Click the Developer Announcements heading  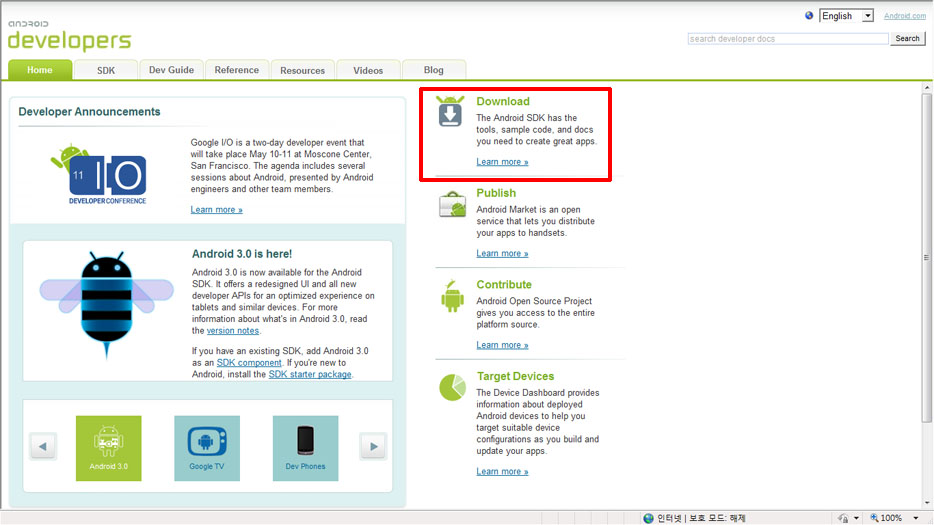click(x=89, y=112)
